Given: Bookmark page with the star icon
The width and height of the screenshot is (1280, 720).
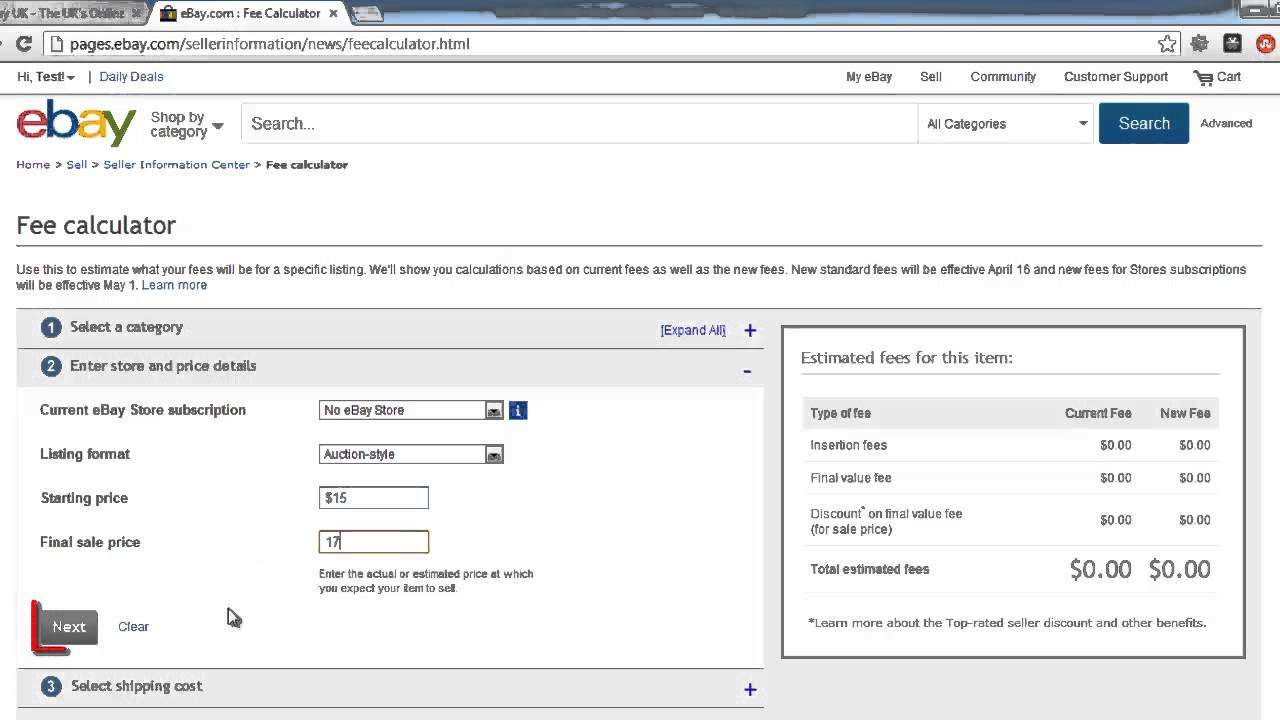Looking at the screenshot, I should [x=1167, y=44].
